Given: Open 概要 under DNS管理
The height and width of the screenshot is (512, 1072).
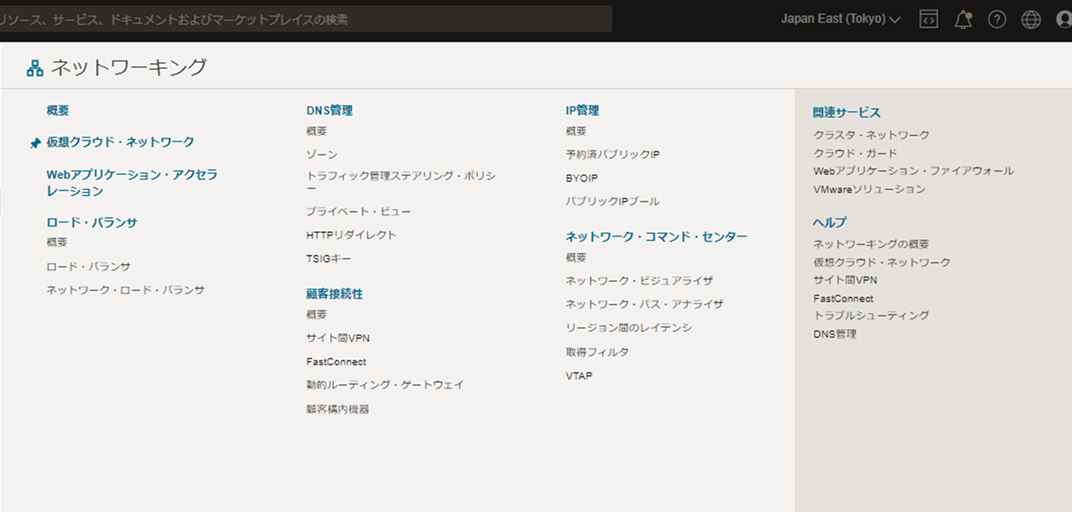Looking at the screenshot, I should point(317,131).
